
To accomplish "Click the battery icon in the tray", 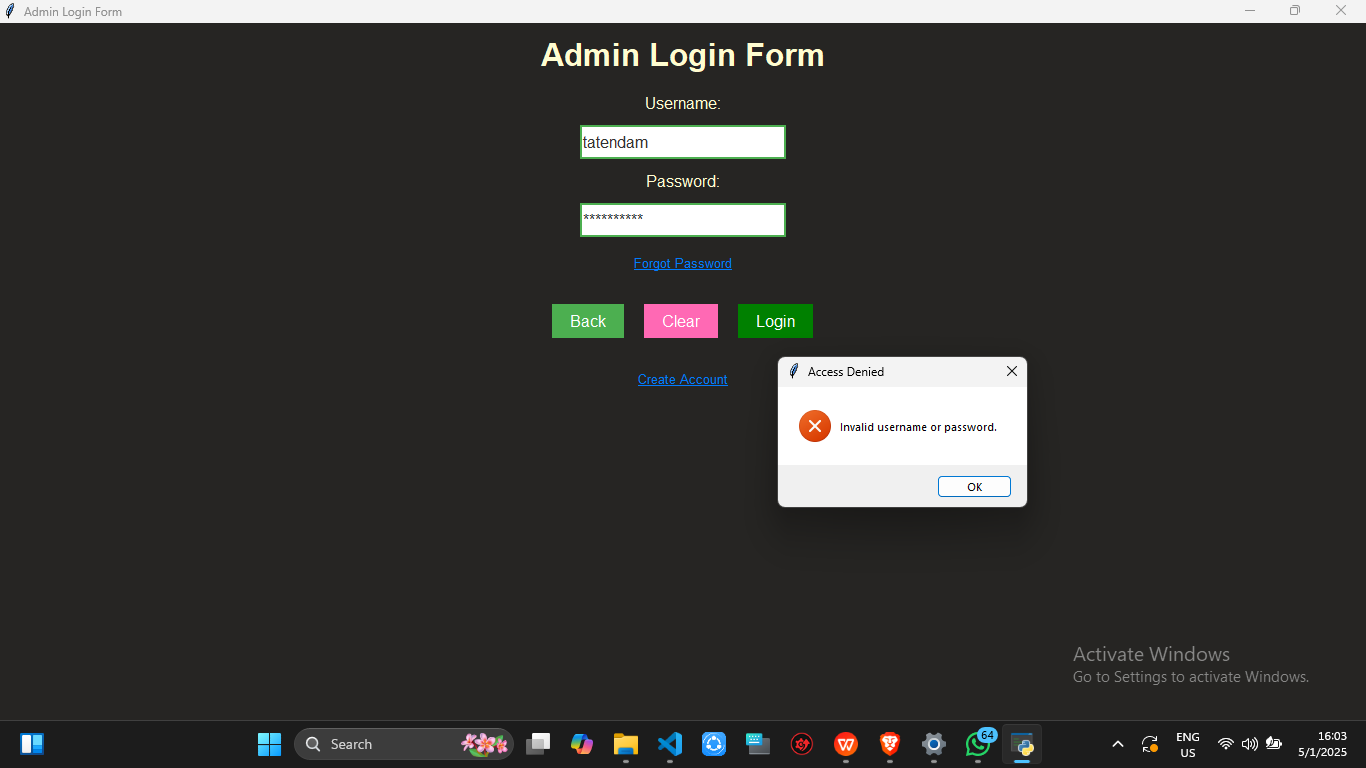I will (1274, 744).
